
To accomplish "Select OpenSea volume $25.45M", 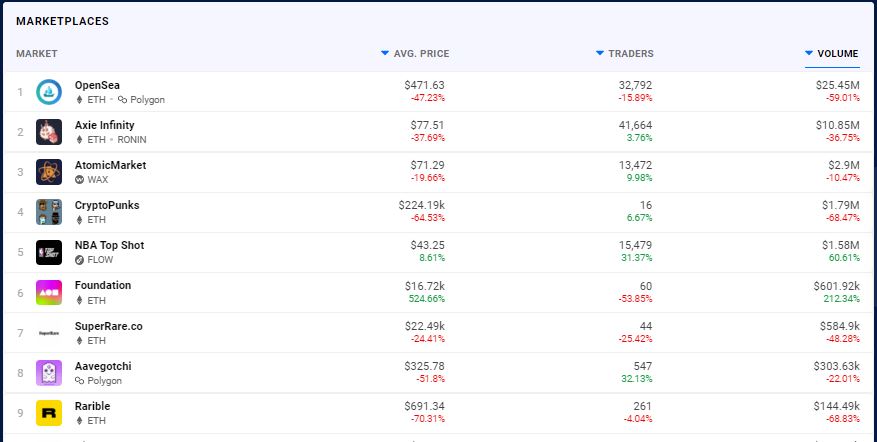I will (837, 85).
